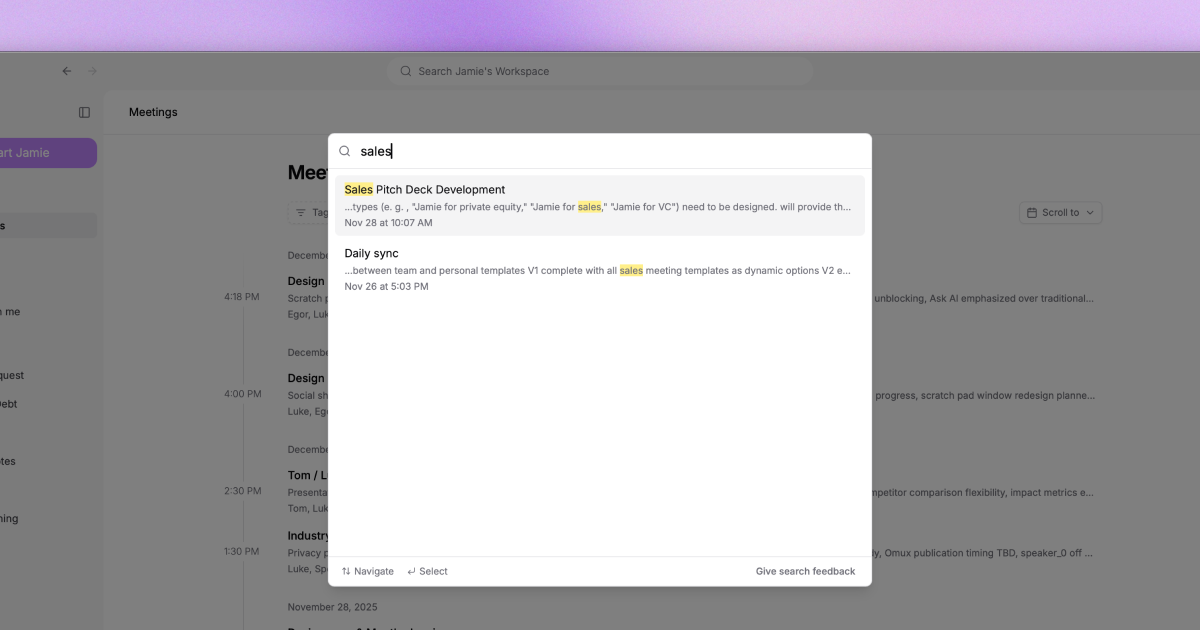
Task: Click the 2:30 PM timeline marker
Action: pyautogui.click(x=242, y=491)
